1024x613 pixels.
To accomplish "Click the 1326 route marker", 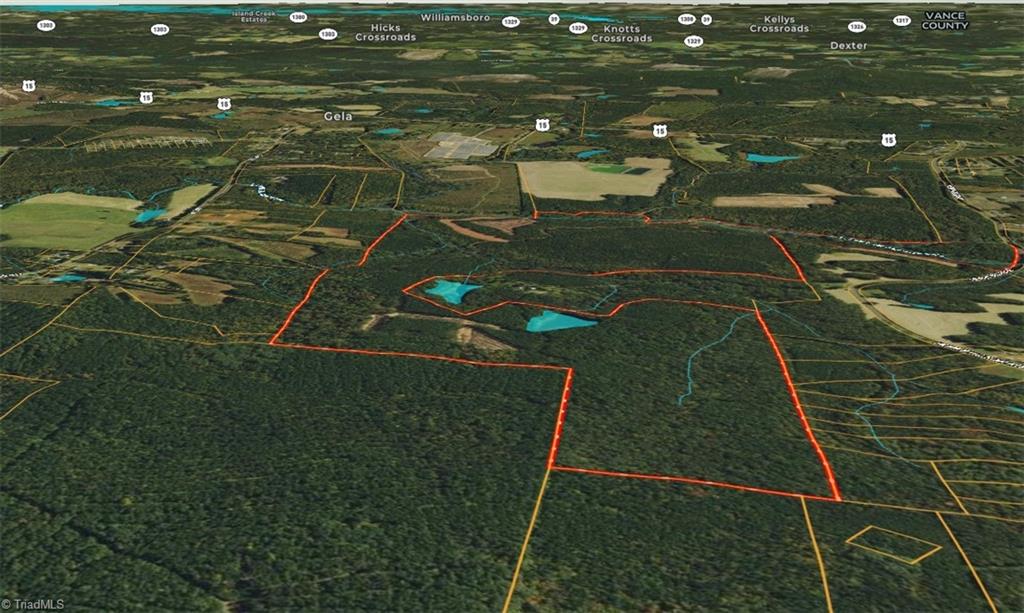I will [856, 27].
